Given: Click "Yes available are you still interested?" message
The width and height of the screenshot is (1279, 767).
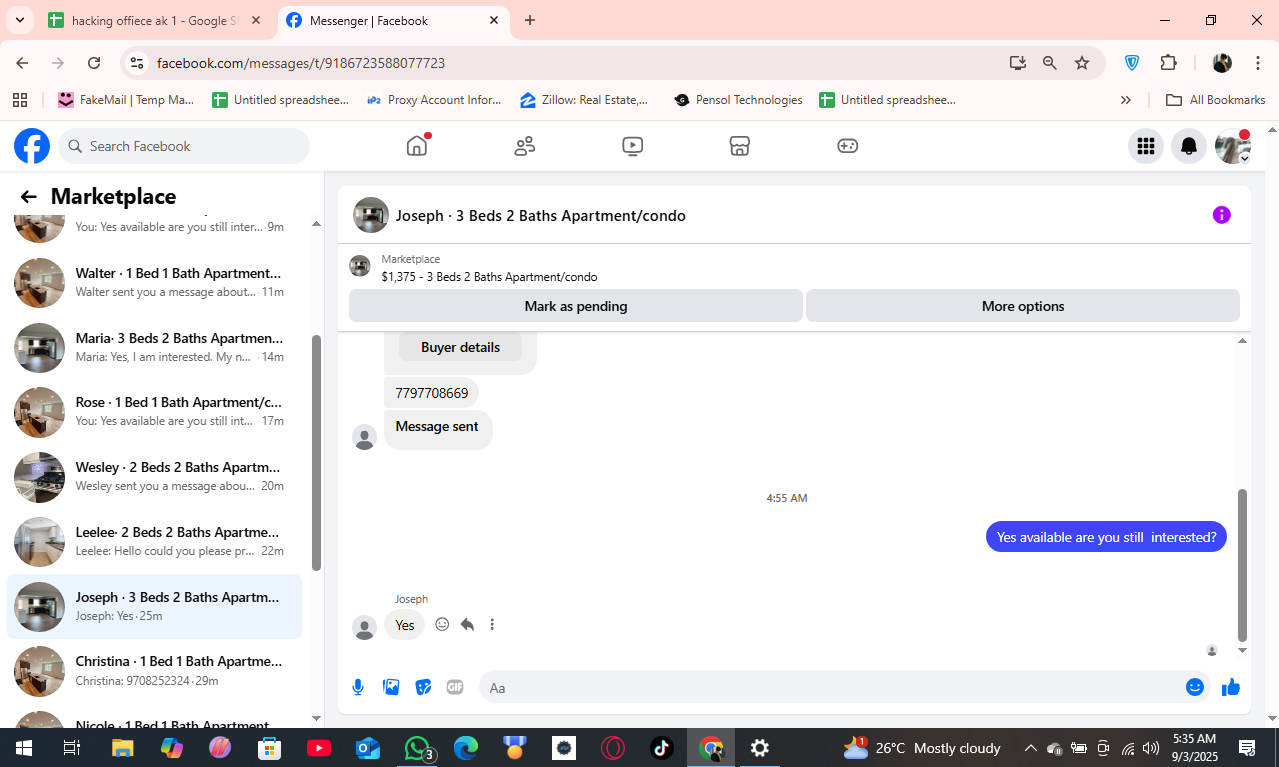Looking at the screenshot, I should pos(1106,537).
